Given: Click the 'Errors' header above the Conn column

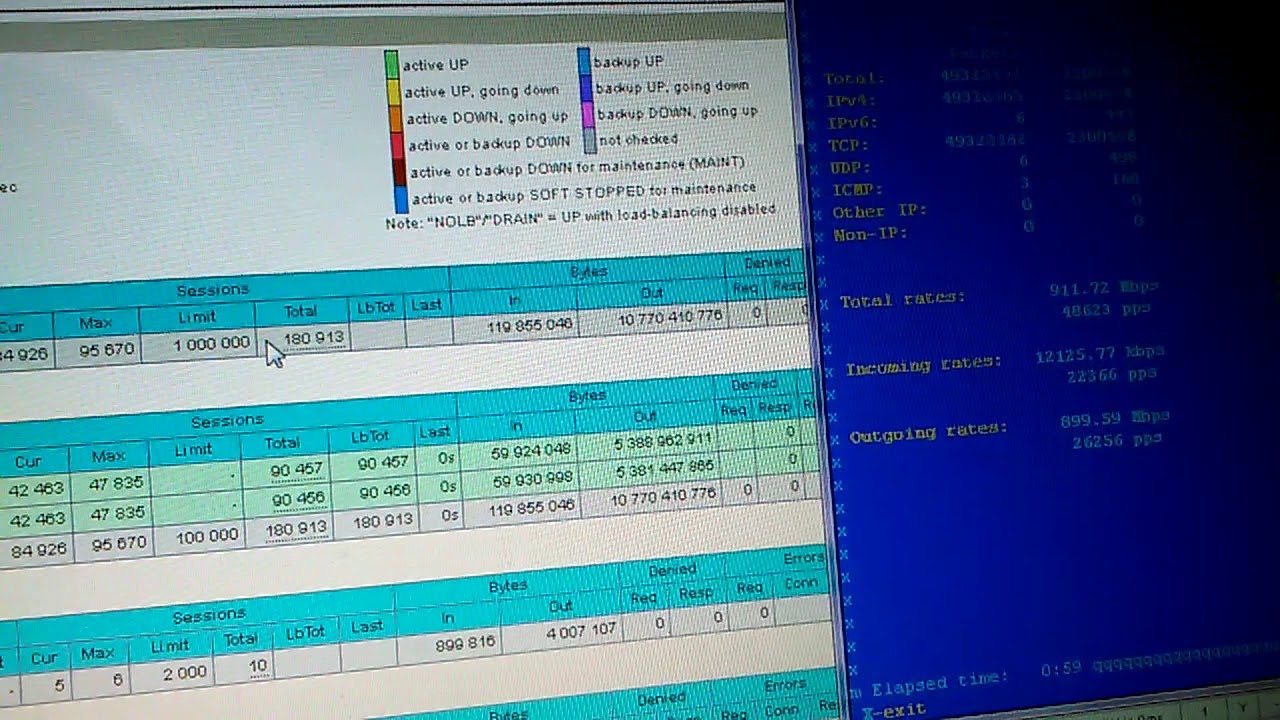Looking at the screenshot, I should point(803,558).
